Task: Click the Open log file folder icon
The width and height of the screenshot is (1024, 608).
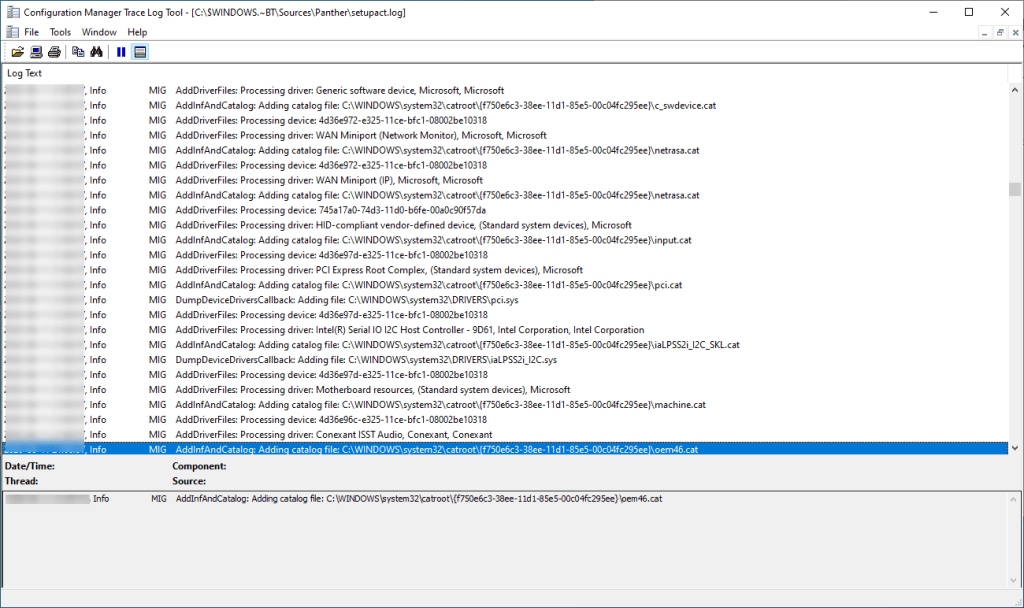Action: [18, 52]
